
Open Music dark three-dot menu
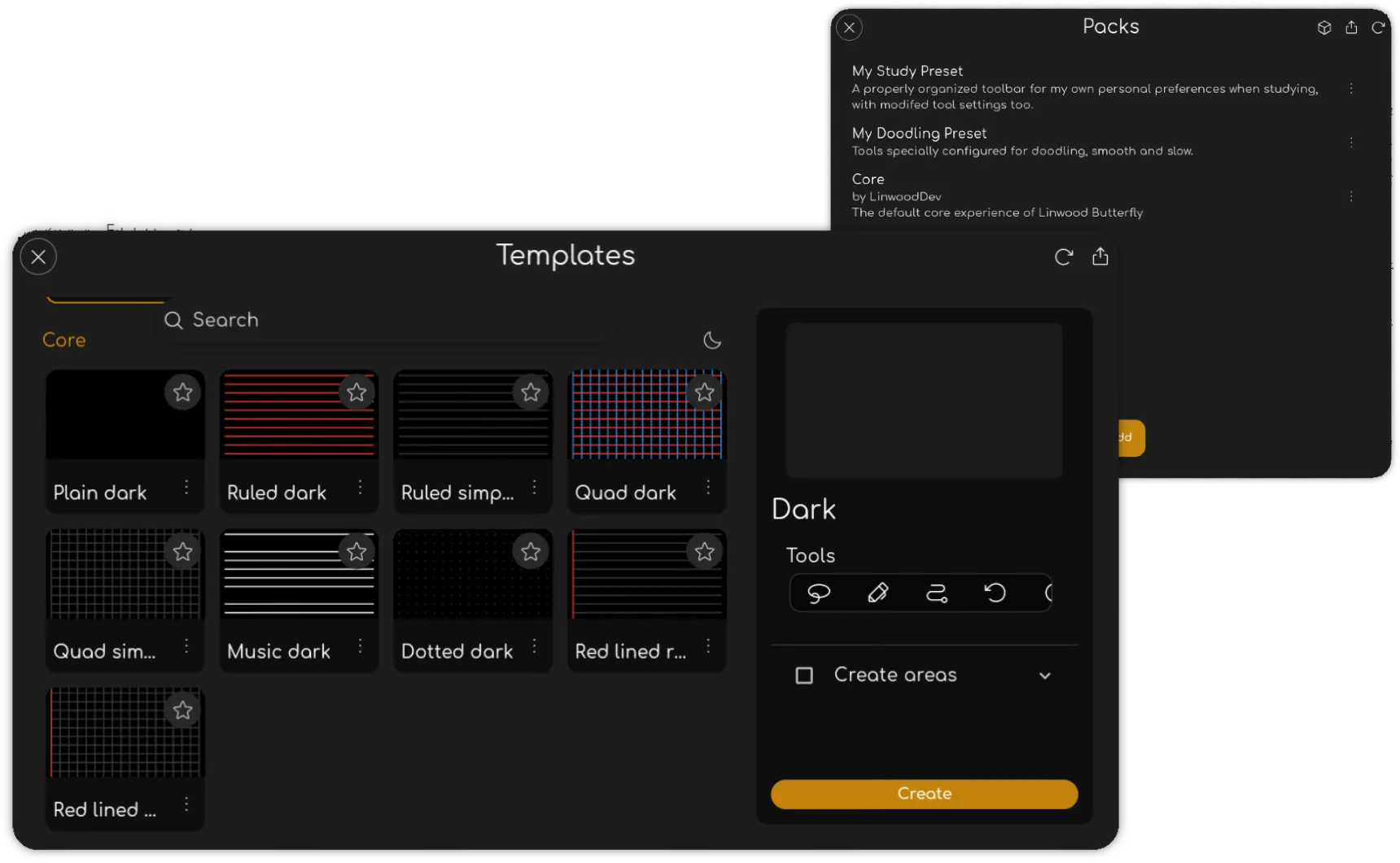pyautogui.click(x=360, y=646)
